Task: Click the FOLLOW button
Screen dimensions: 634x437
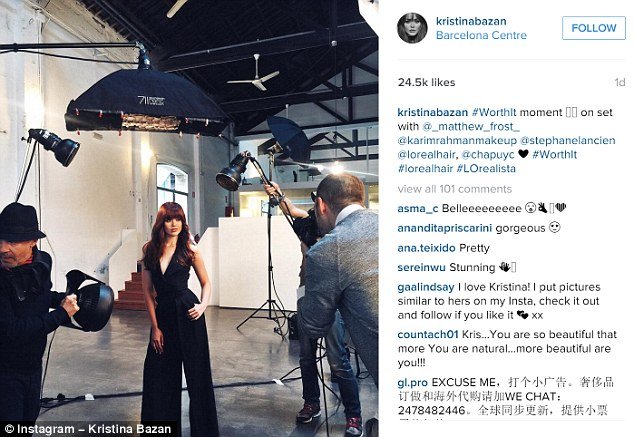Action: [594, 28]
